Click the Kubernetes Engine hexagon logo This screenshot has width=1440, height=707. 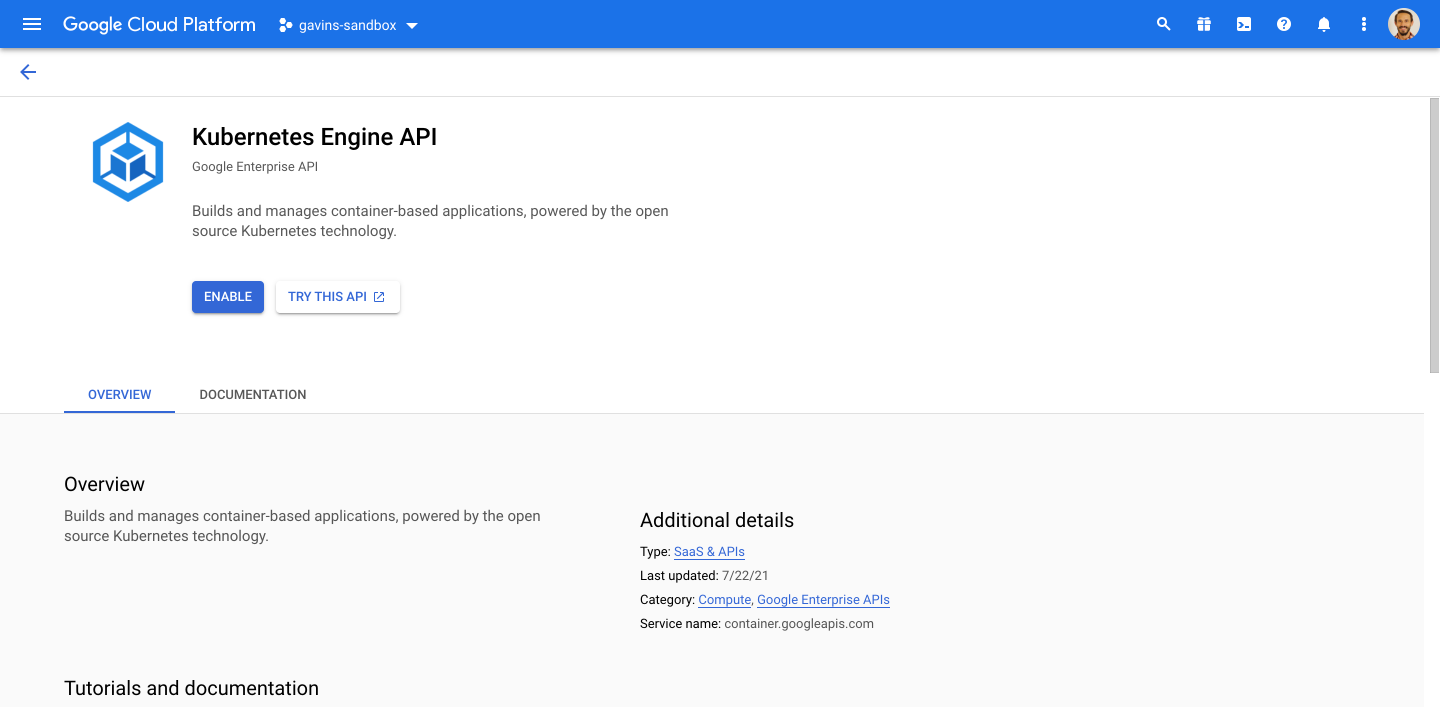(x=128, y=162)
